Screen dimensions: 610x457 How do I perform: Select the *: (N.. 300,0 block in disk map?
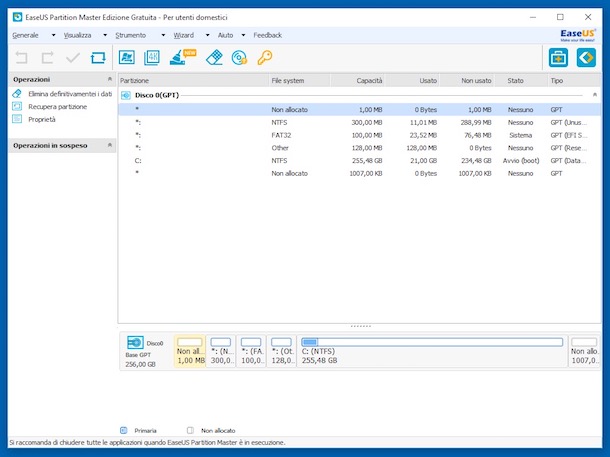[x=221, y=351]
